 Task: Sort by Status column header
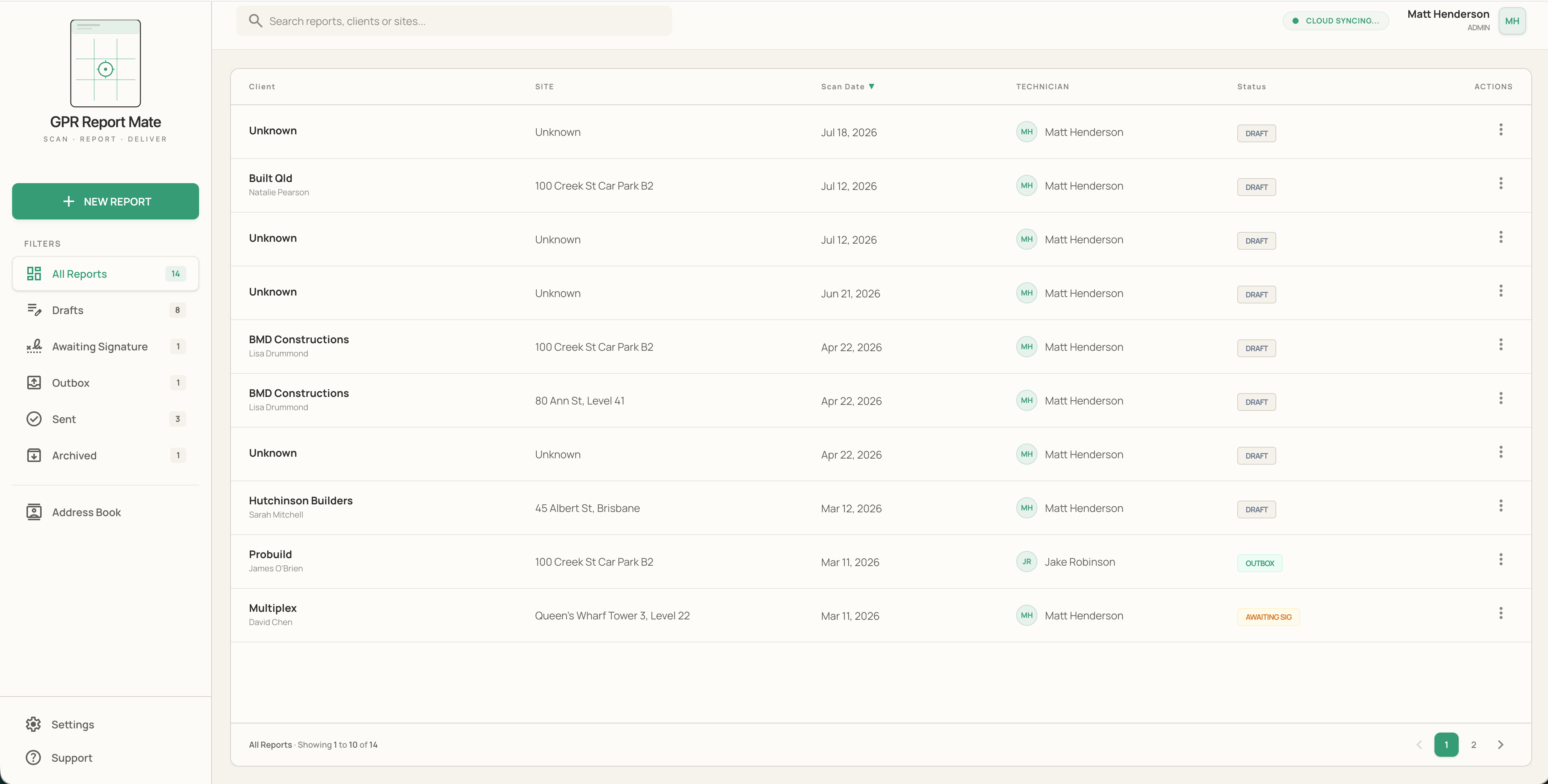point(1251,87)
